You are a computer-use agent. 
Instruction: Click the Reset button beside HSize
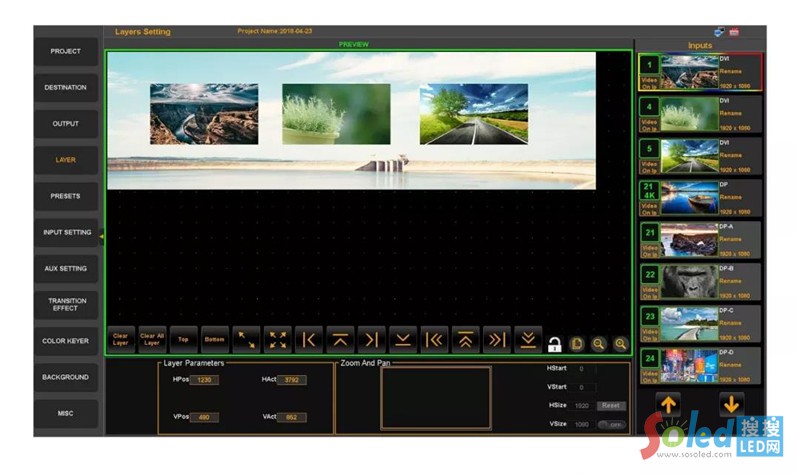611,405
